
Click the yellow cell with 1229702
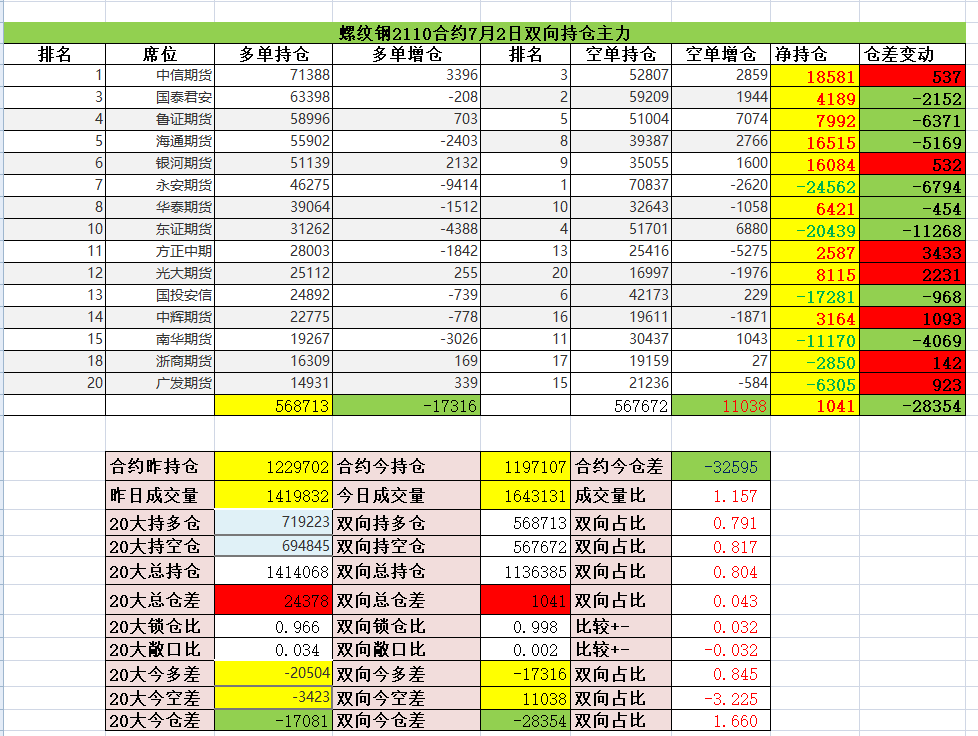[x=273, y=466]
